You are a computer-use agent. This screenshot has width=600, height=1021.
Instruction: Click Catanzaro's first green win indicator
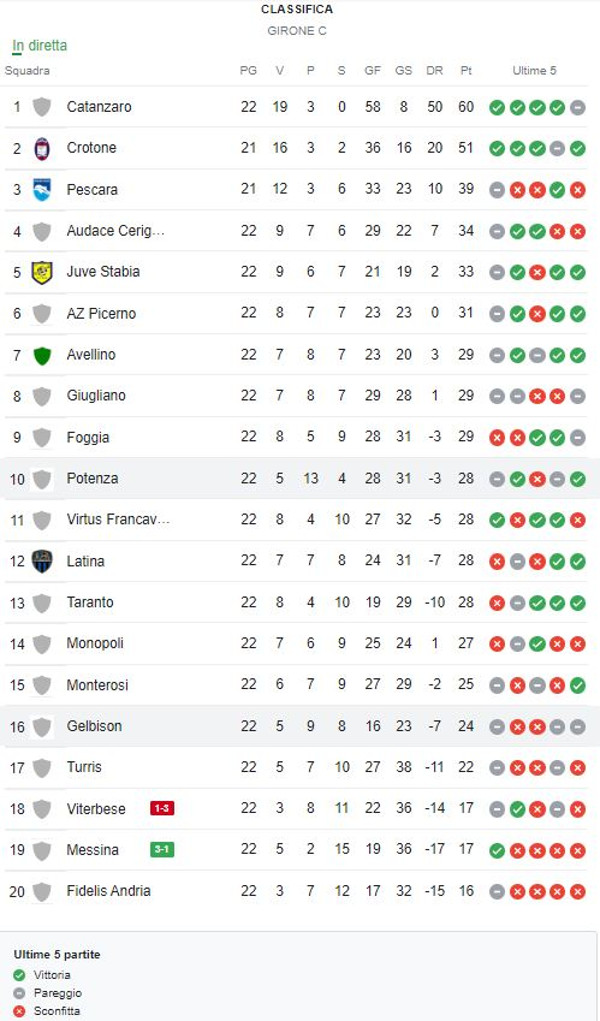[x=497, y=107]
